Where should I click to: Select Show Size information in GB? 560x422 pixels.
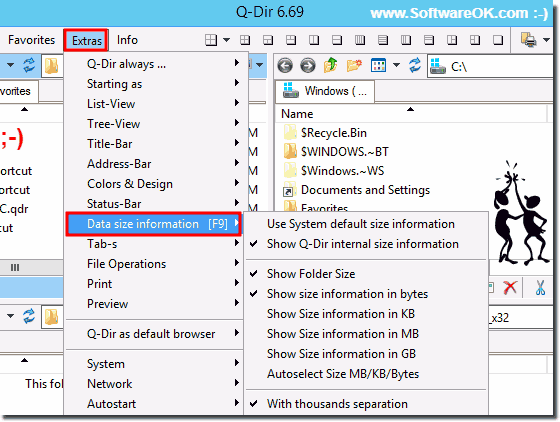coord(341,354)
